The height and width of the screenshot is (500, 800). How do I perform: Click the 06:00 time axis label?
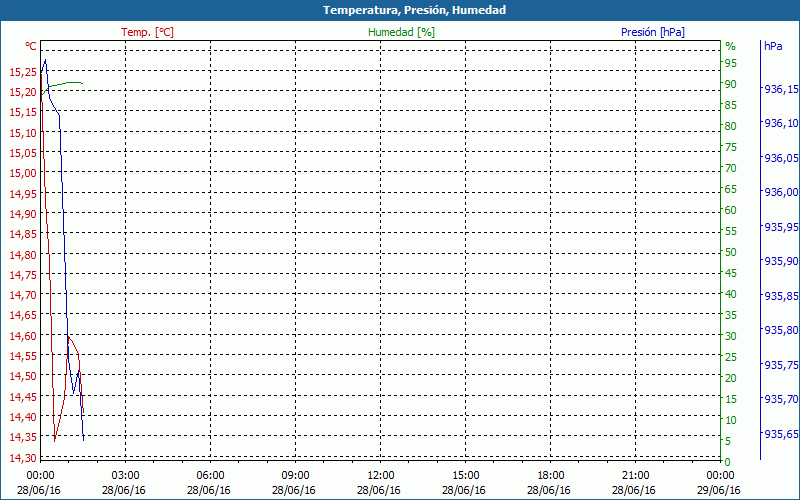(210, 476)
